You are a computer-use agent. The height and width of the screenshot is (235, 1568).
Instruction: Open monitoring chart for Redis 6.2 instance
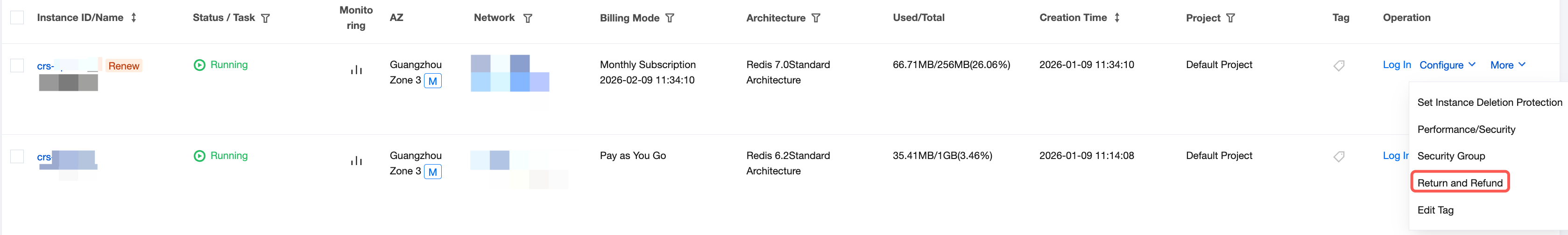(356, 161)
